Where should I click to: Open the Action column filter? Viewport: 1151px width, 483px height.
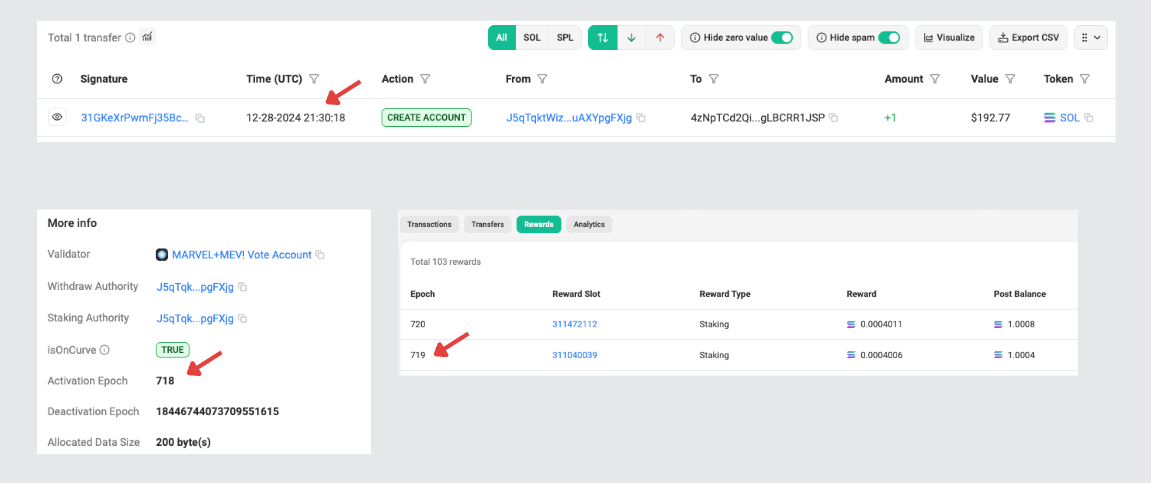424,79
